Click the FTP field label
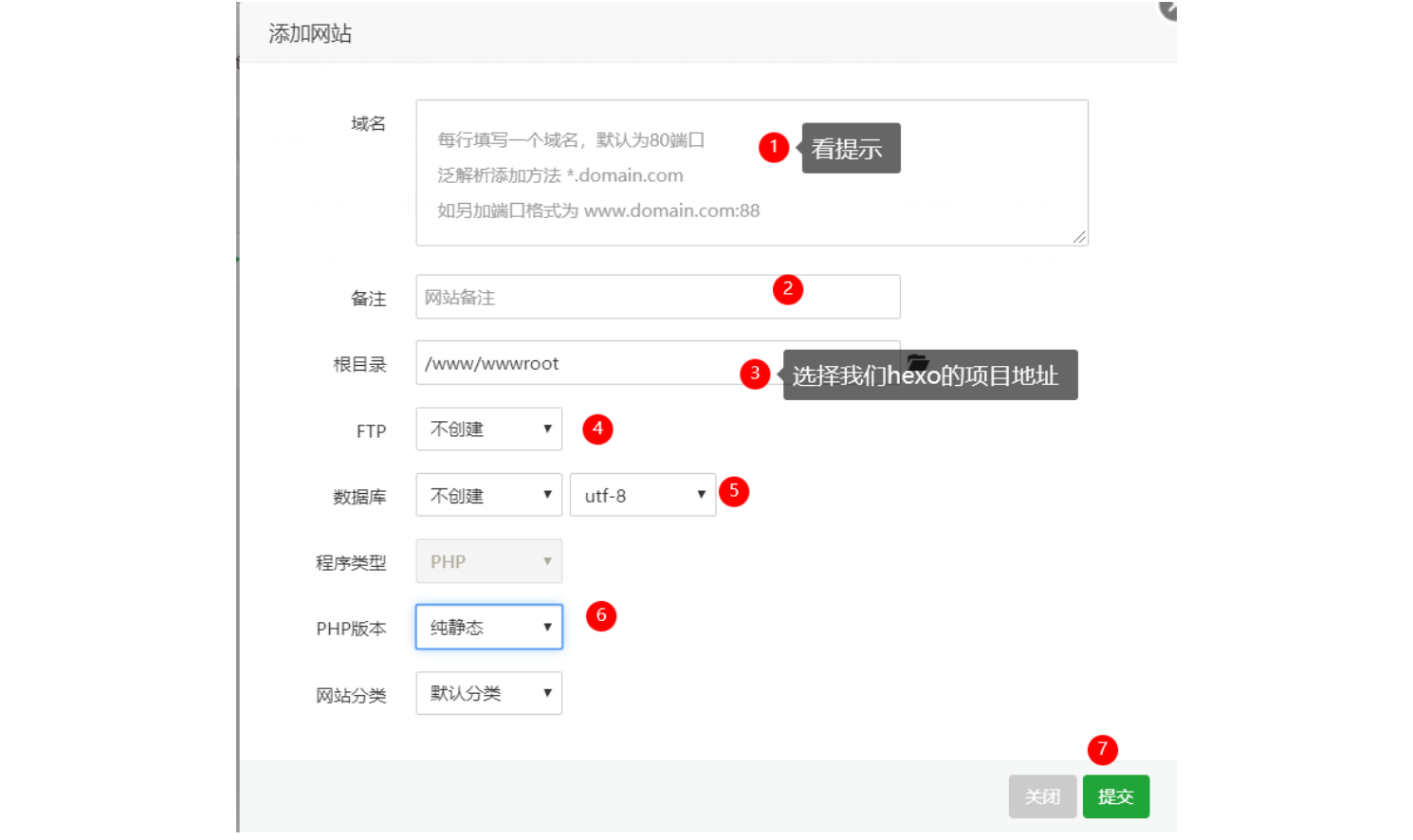The width and height of the screenshot is (1413, 840). [371, 431]
